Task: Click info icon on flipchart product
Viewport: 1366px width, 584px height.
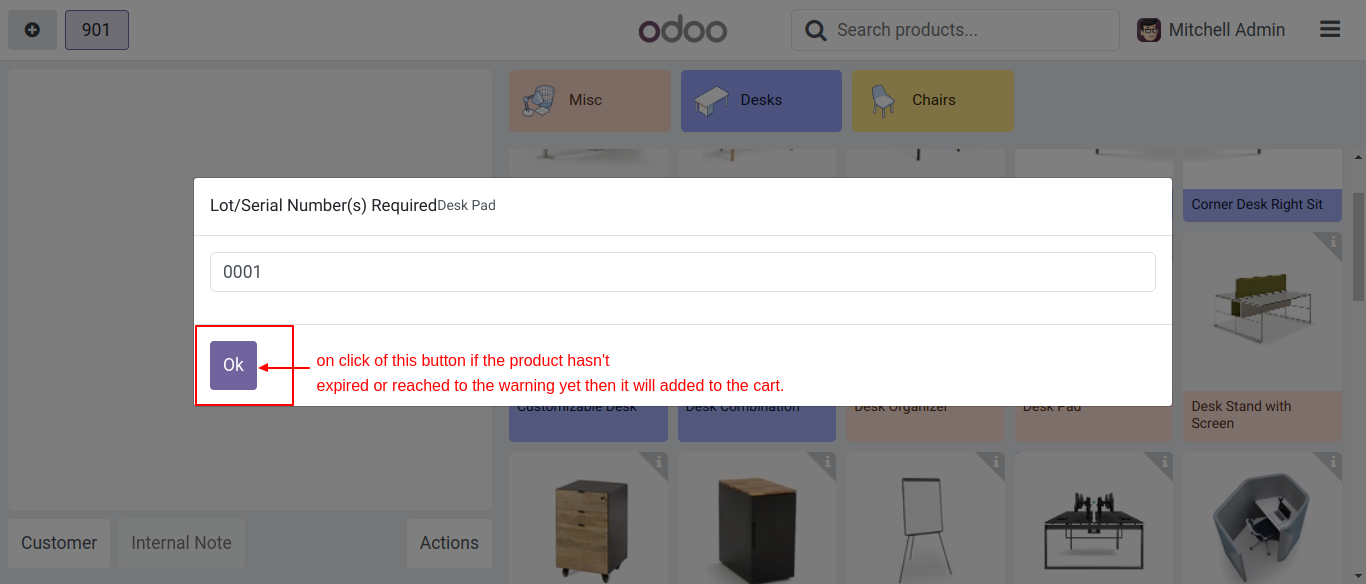Action: coord(996,462)
